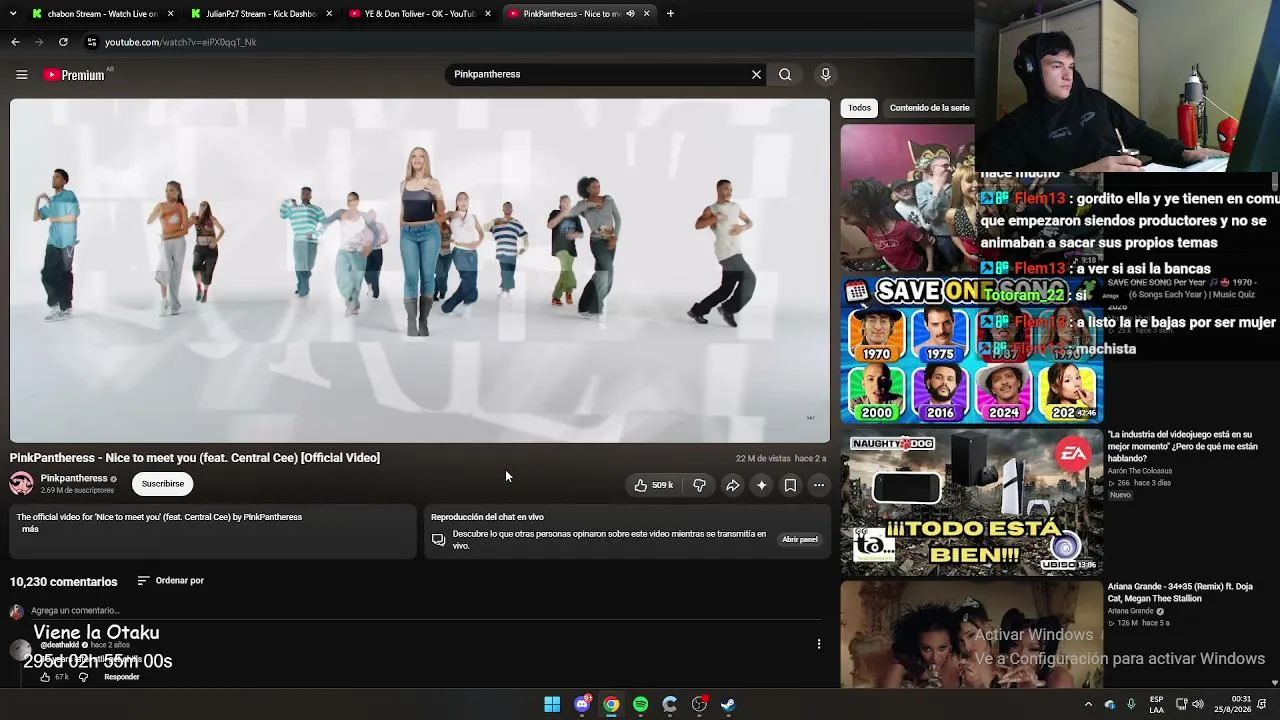Click the '10,230 comentarios' heading
The width and height of the screenshot is (1280, 720).
(63, 581)
